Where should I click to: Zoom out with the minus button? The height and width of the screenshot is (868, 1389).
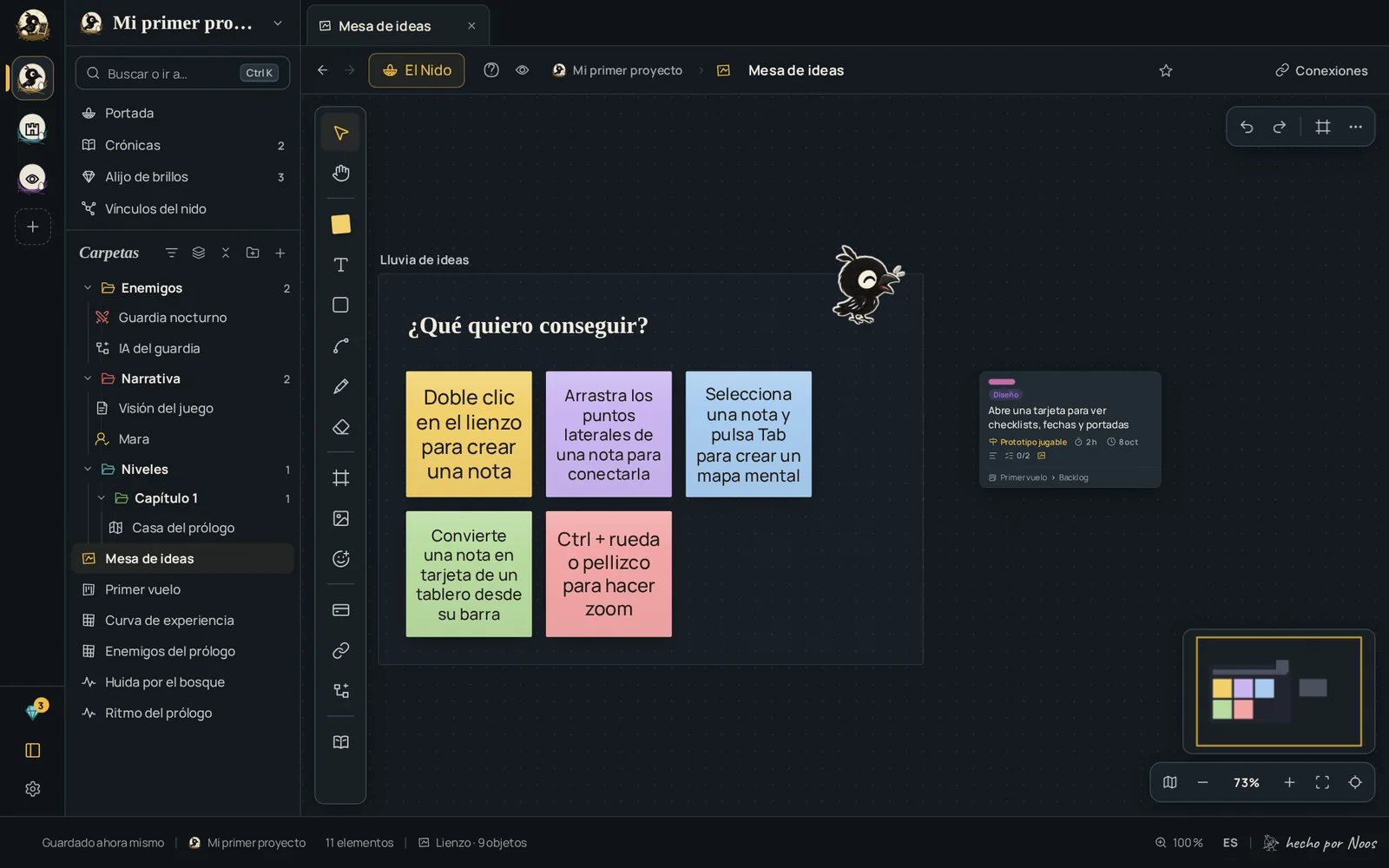coord(1202,782)
